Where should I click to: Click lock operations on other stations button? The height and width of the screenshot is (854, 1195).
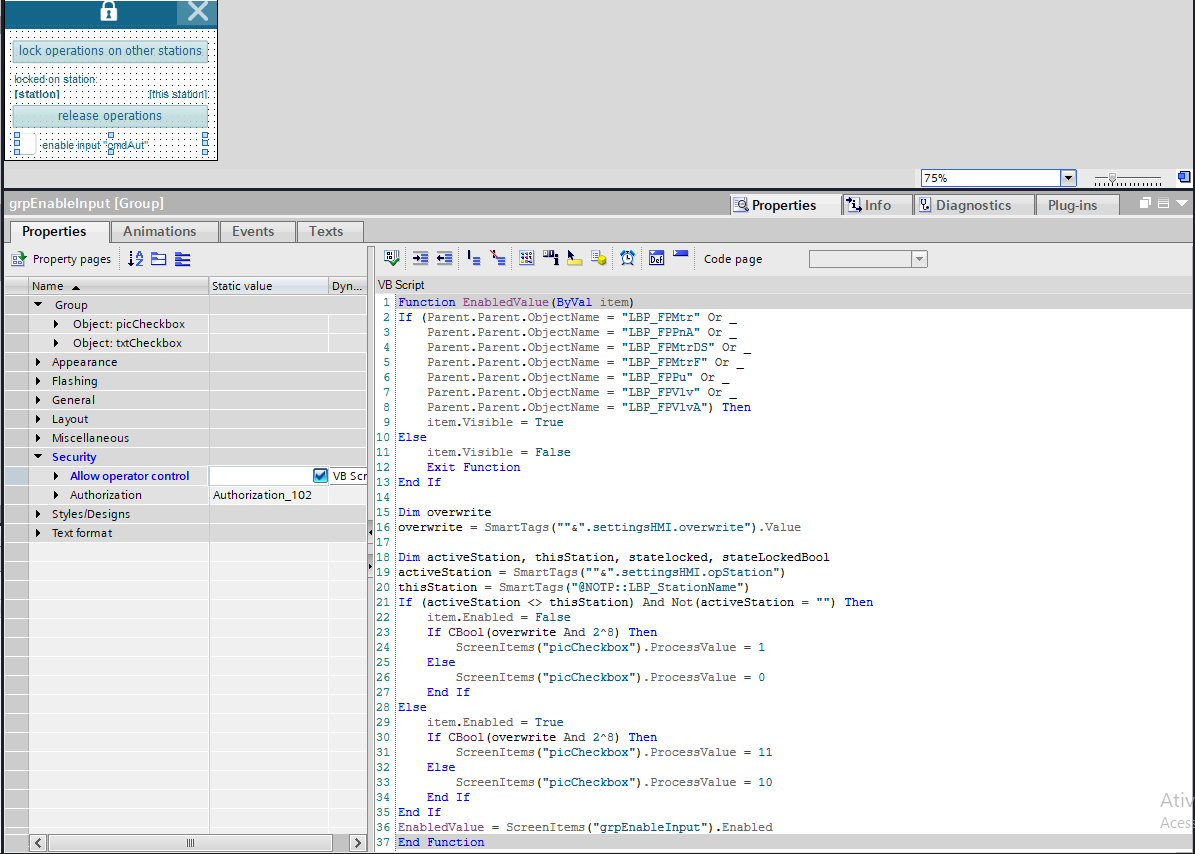(110, 51)
